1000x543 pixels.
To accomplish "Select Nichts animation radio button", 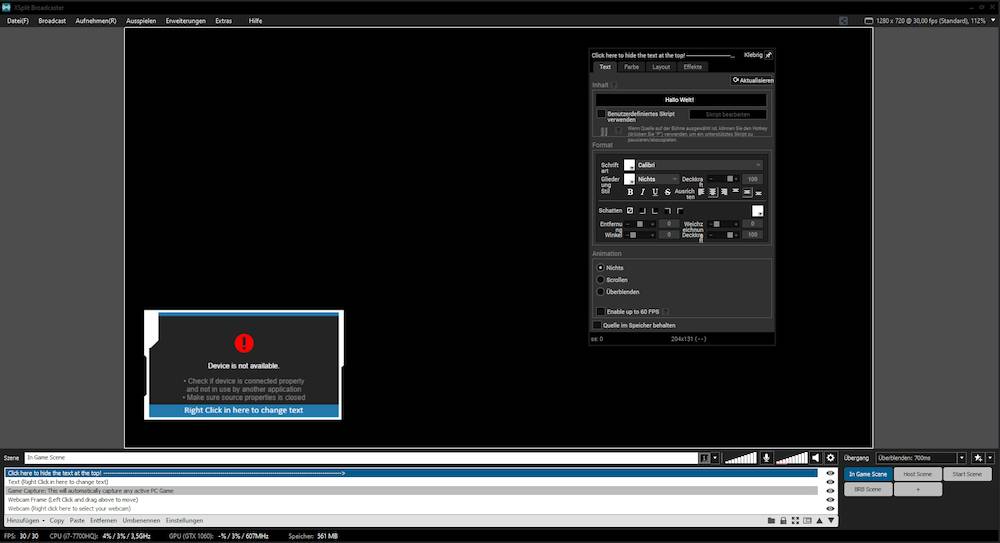I will click(x=600, y=268).
